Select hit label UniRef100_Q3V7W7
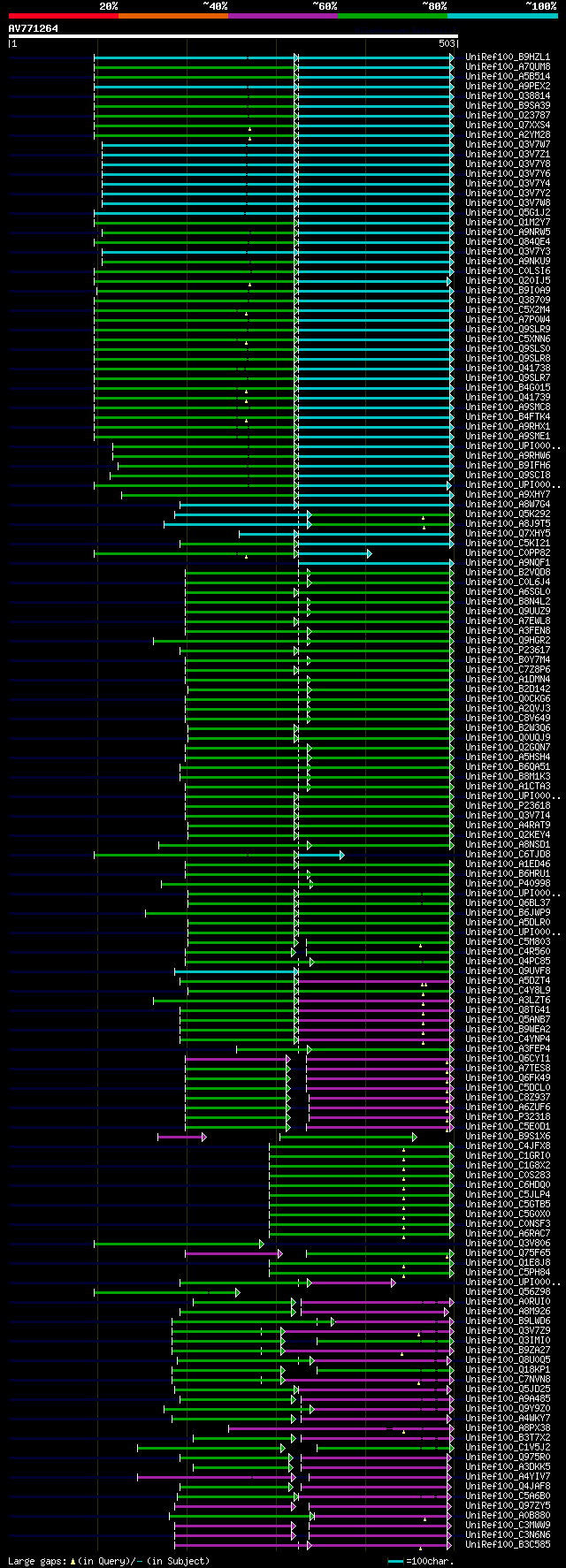The width and height of the screenshot is (566, 1568). tap(508, 145)
